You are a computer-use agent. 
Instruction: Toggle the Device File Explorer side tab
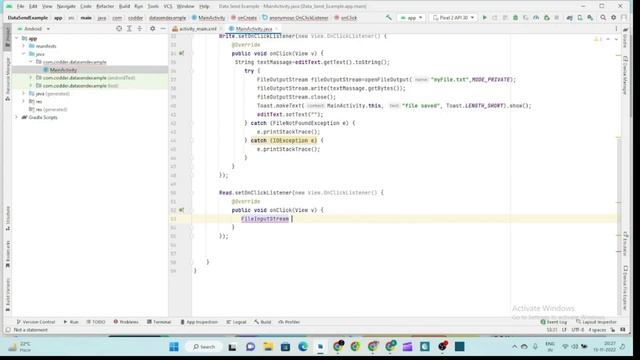(x=625, y=288)
